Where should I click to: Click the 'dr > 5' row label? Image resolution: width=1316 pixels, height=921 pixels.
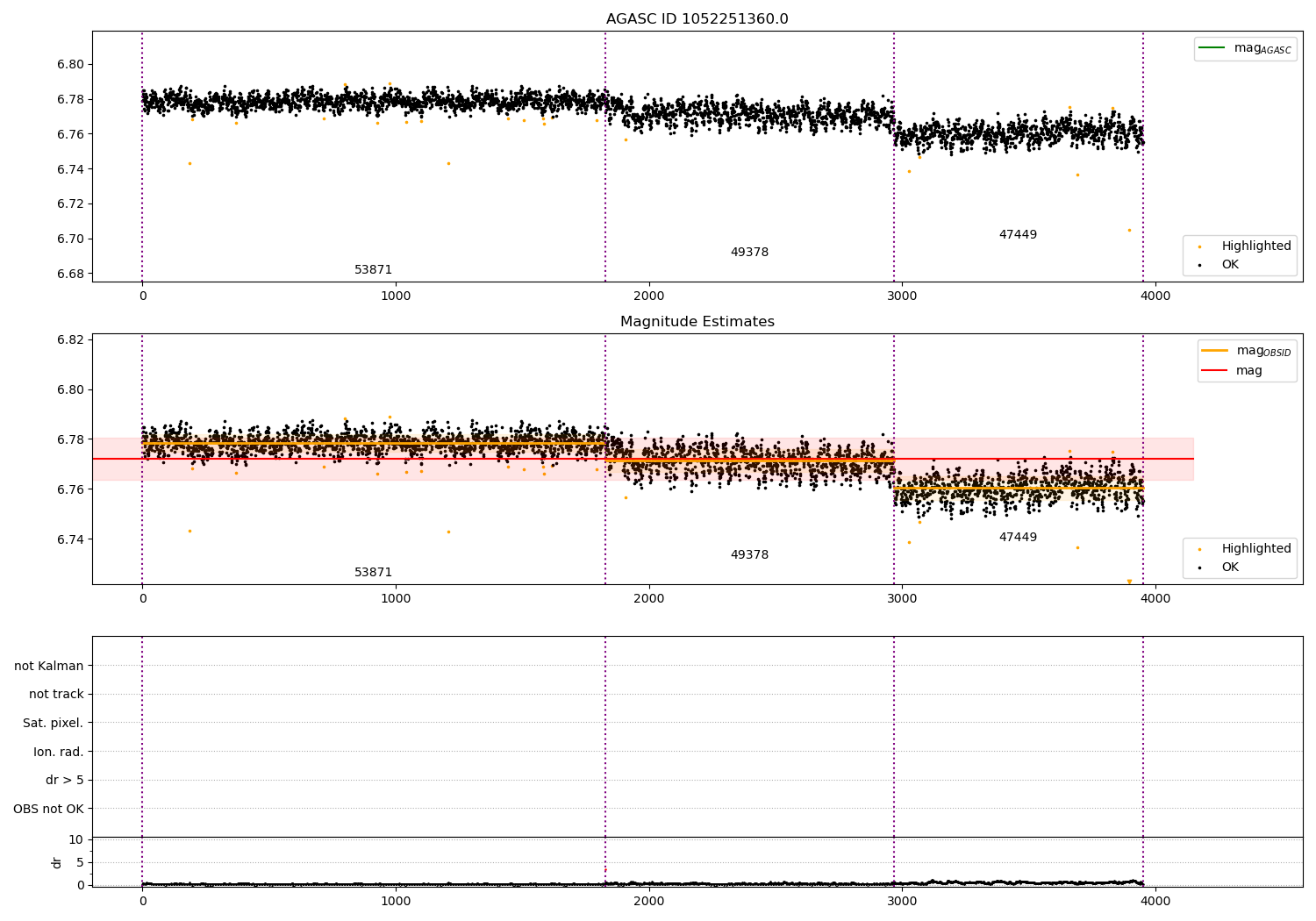(65, 781)
